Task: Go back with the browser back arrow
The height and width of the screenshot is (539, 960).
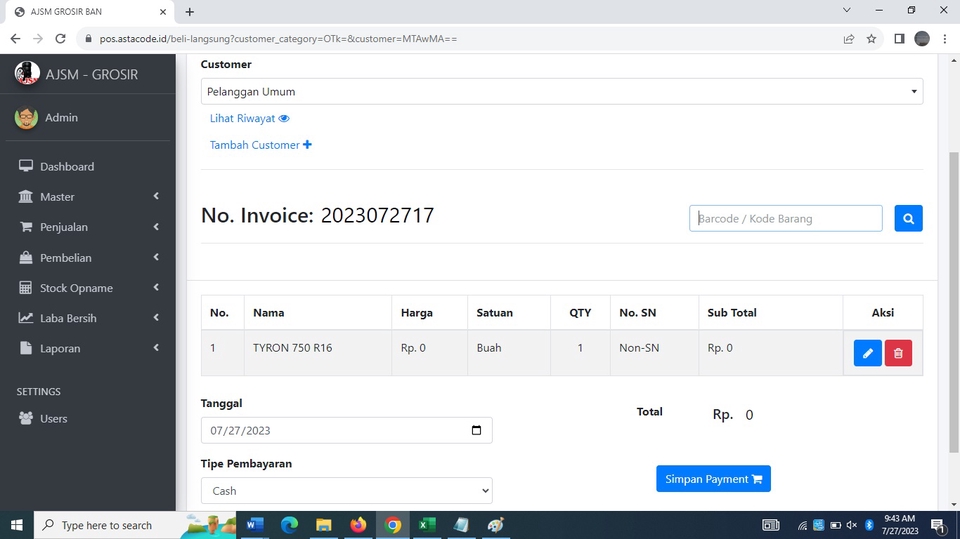Action: click(15, 39)
